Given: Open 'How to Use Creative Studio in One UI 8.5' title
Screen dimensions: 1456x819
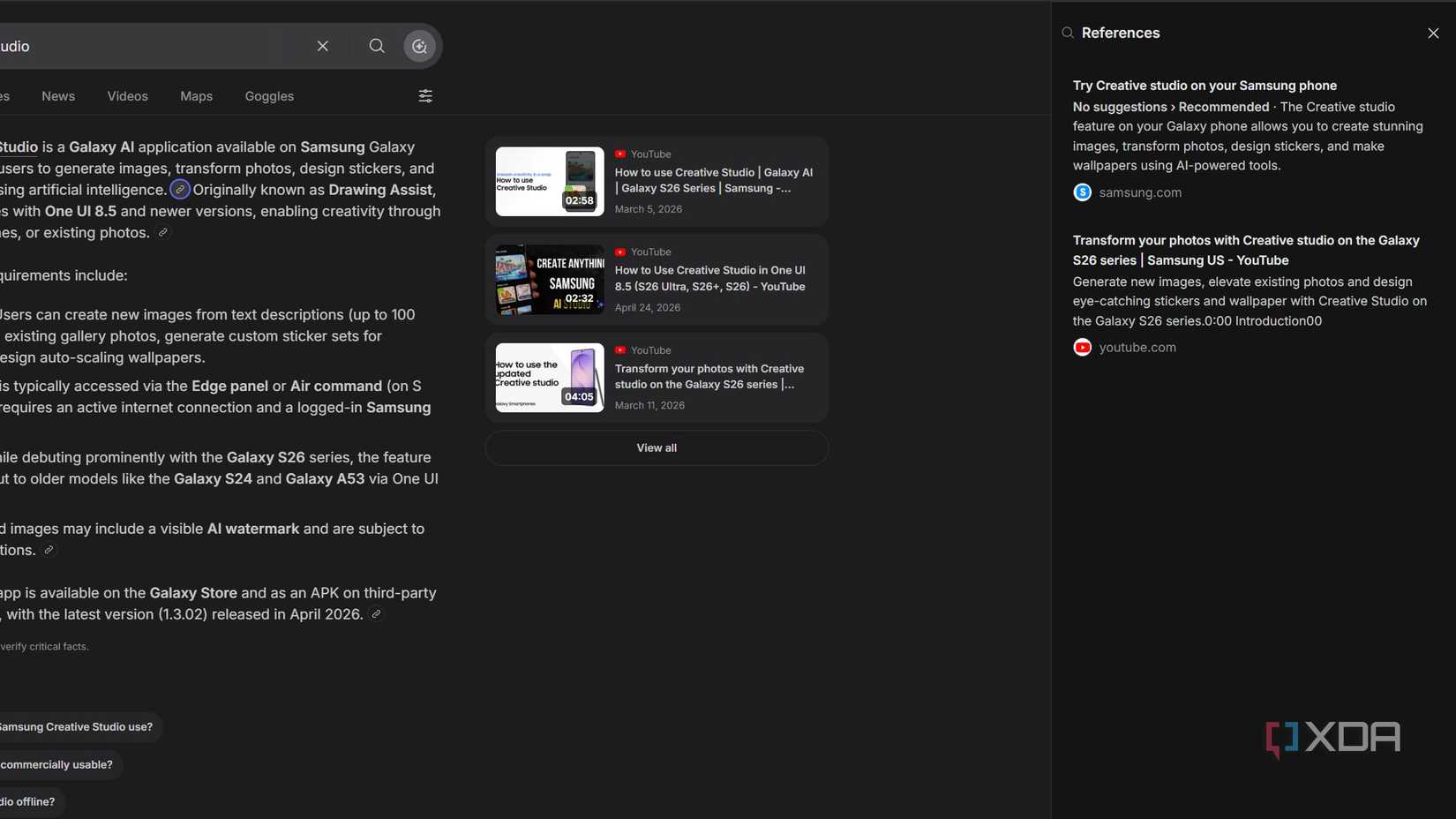Looking at the screenshot, I should pyautogui.click(x=710, y=279).
